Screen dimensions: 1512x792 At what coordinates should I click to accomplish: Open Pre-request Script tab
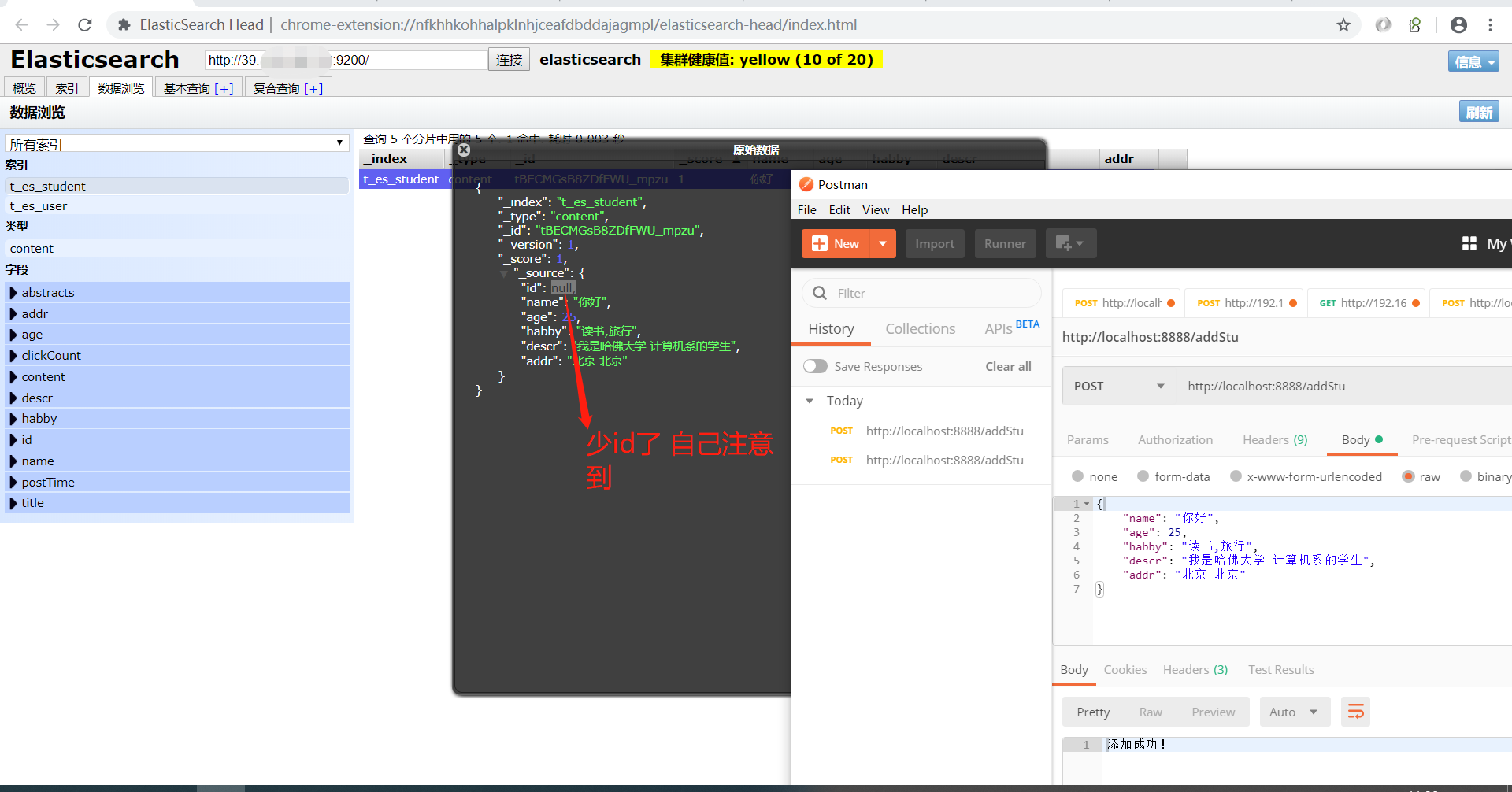1461,439
